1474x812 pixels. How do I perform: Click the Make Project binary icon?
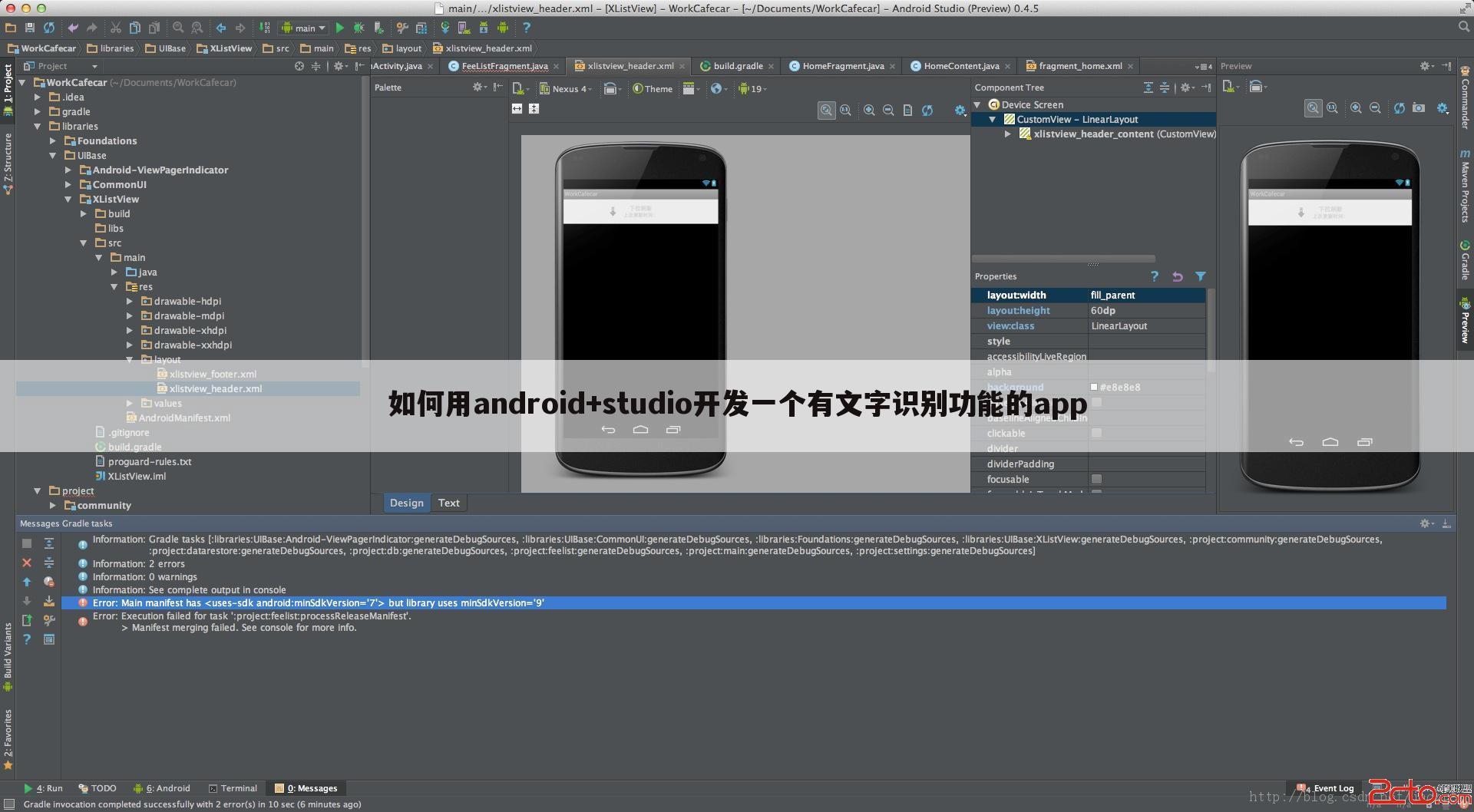pyautogui.click(x=264, y=28)
